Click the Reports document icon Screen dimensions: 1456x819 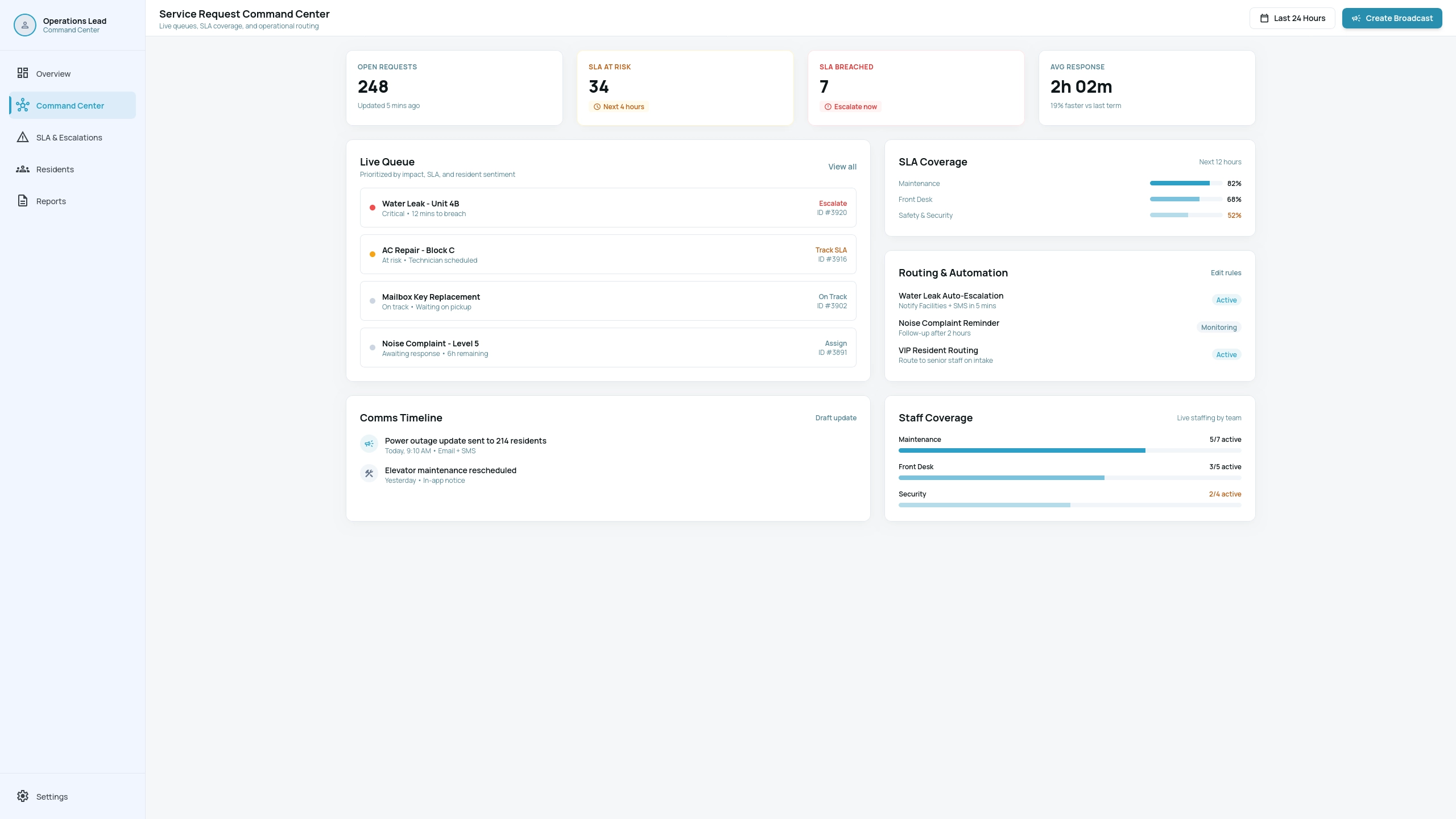coord(23,201)
